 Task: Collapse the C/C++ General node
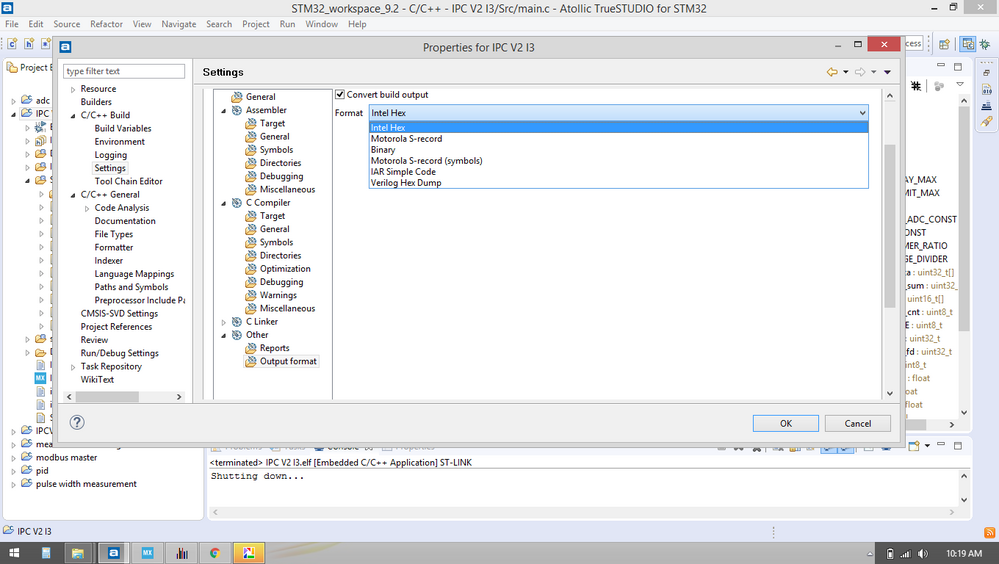(73, 195)
